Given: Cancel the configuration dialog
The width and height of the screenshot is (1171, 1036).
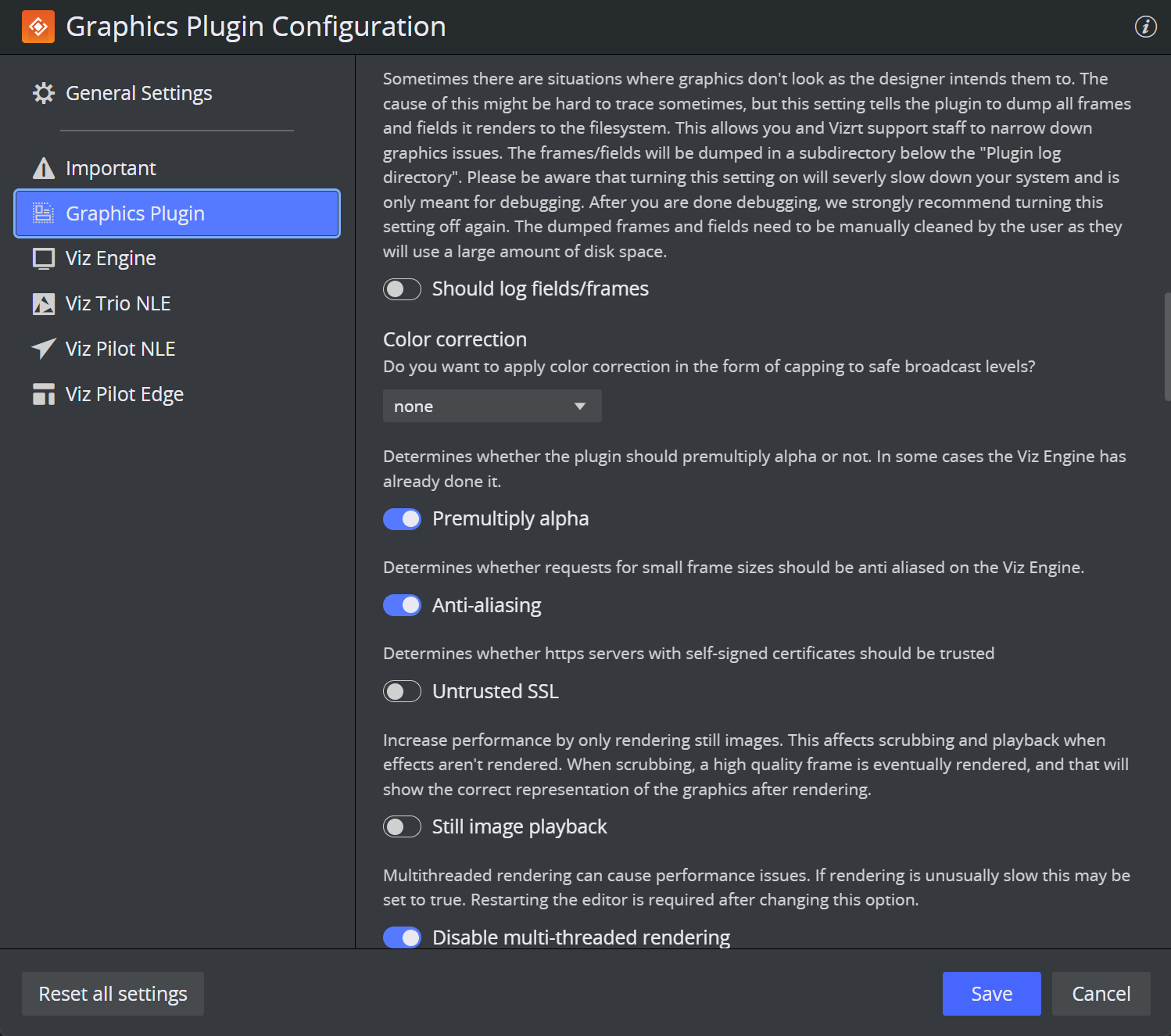Looking at the screenshot, I should coord(1101,994).
